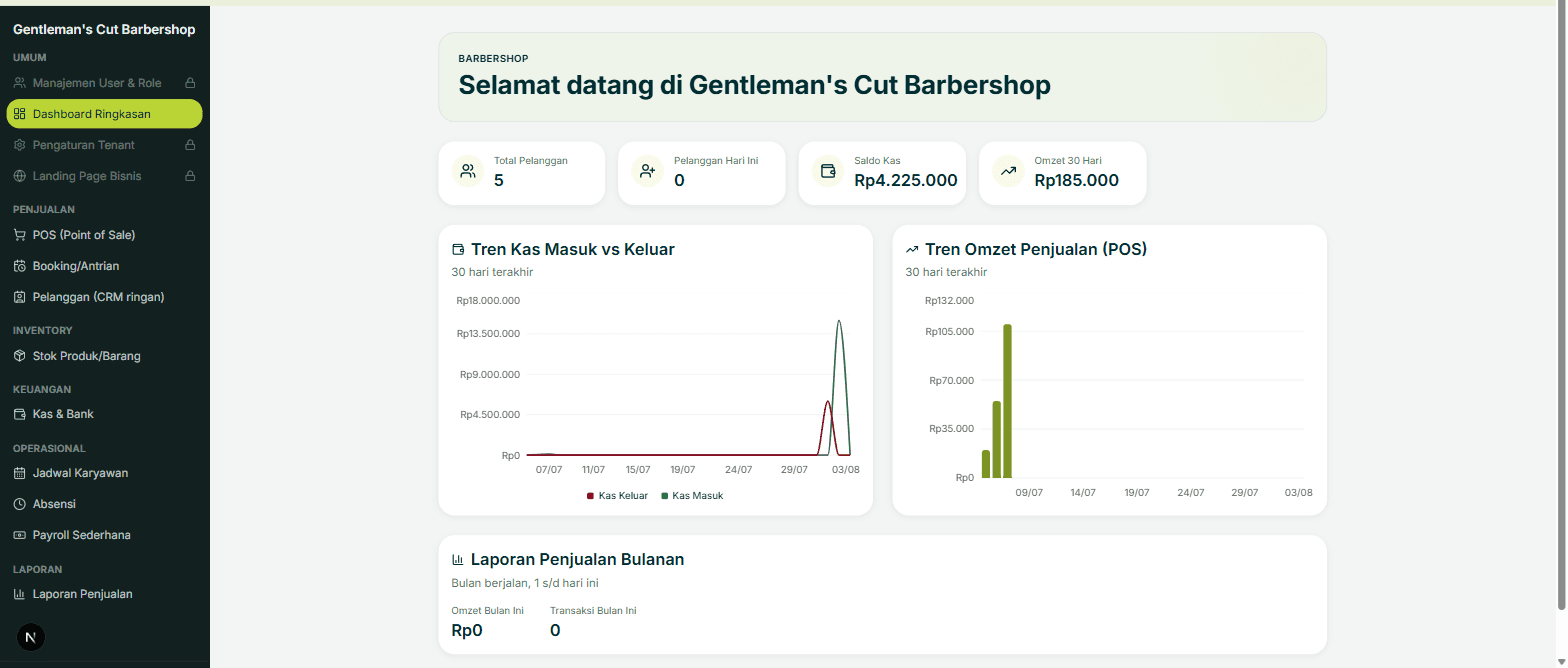Go to the Absensi page

click(104, 504)
